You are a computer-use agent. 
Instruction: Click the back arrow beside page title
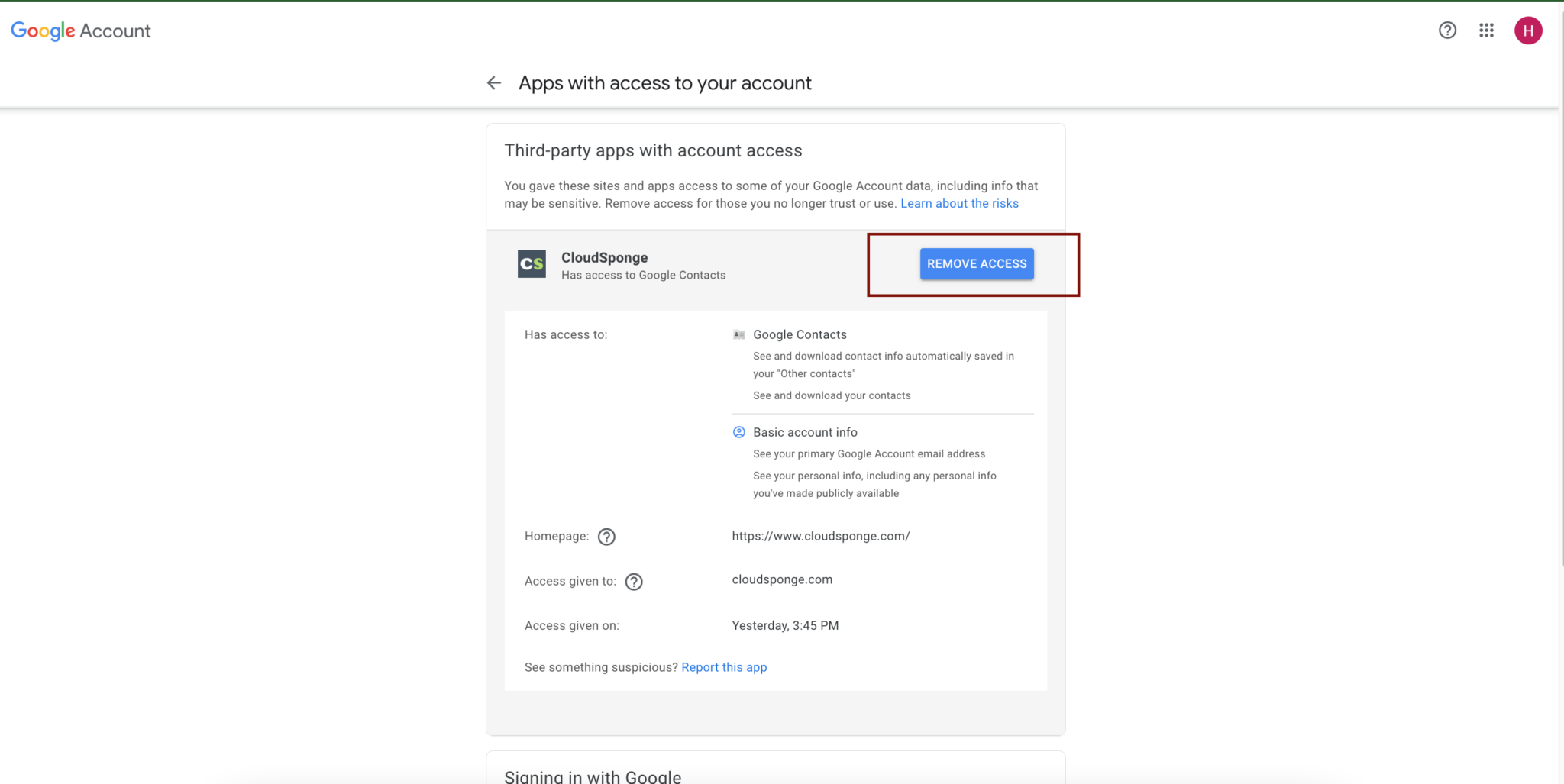[494, 83]
